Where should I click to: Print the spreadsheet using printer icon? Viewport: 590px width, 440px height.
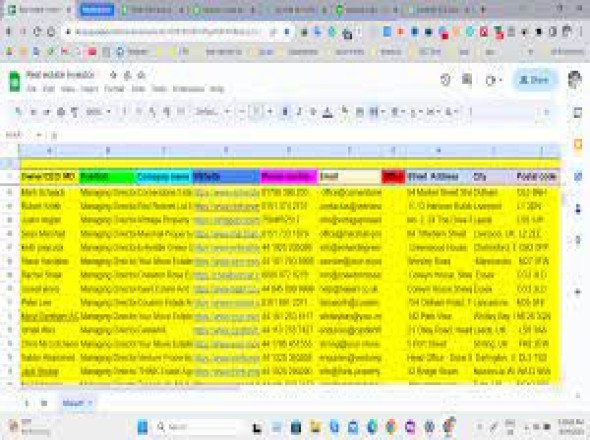pyautogui.click(x=61, y=112)
